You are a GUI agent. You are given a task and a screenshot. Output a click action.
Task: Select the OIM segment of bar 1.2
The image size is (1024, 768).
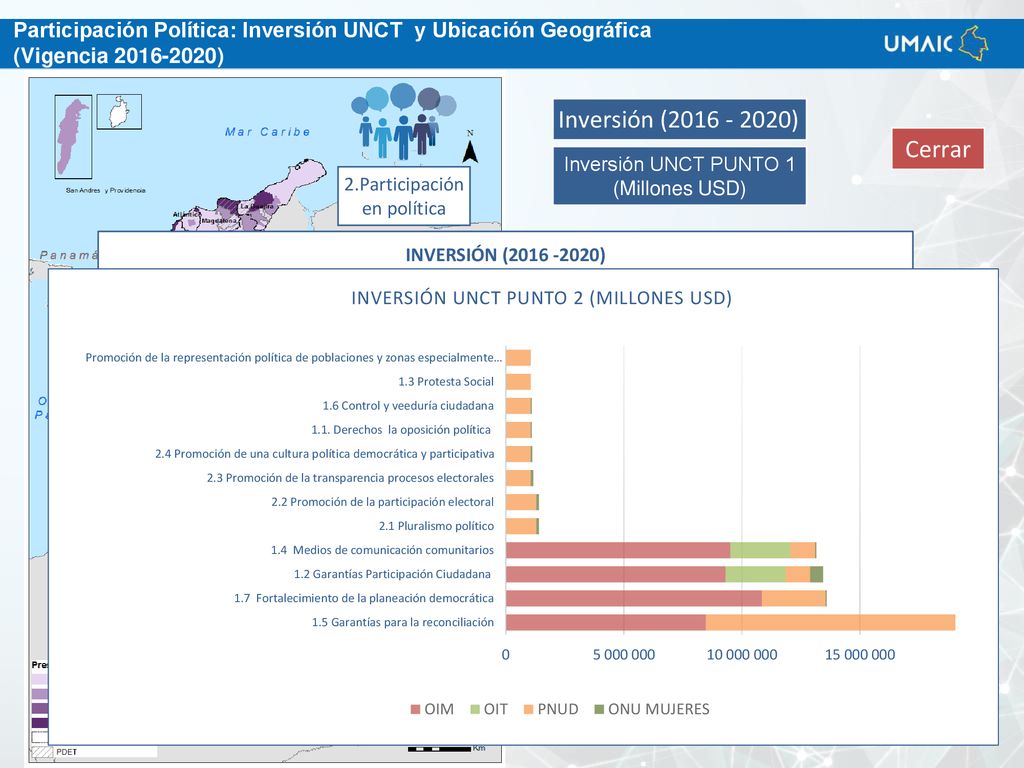tap(615, 574)
